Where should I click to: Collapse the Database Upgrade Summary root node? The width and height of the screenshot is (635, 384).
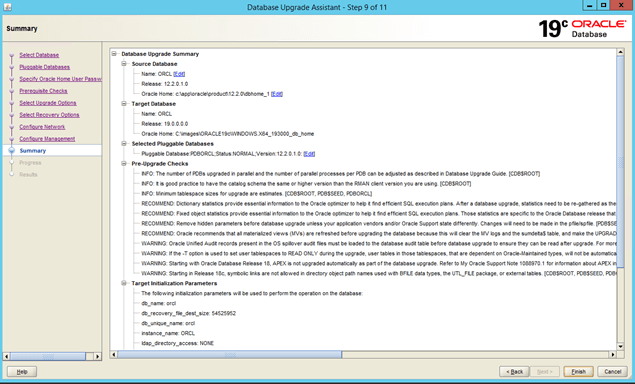pos(114,53)
